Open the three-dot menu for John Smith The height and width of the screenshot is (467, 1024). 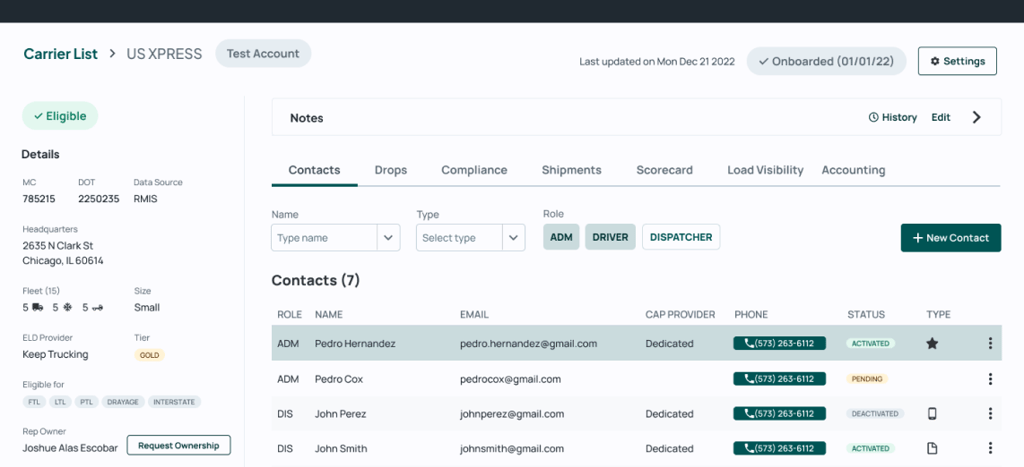[990, 448]
